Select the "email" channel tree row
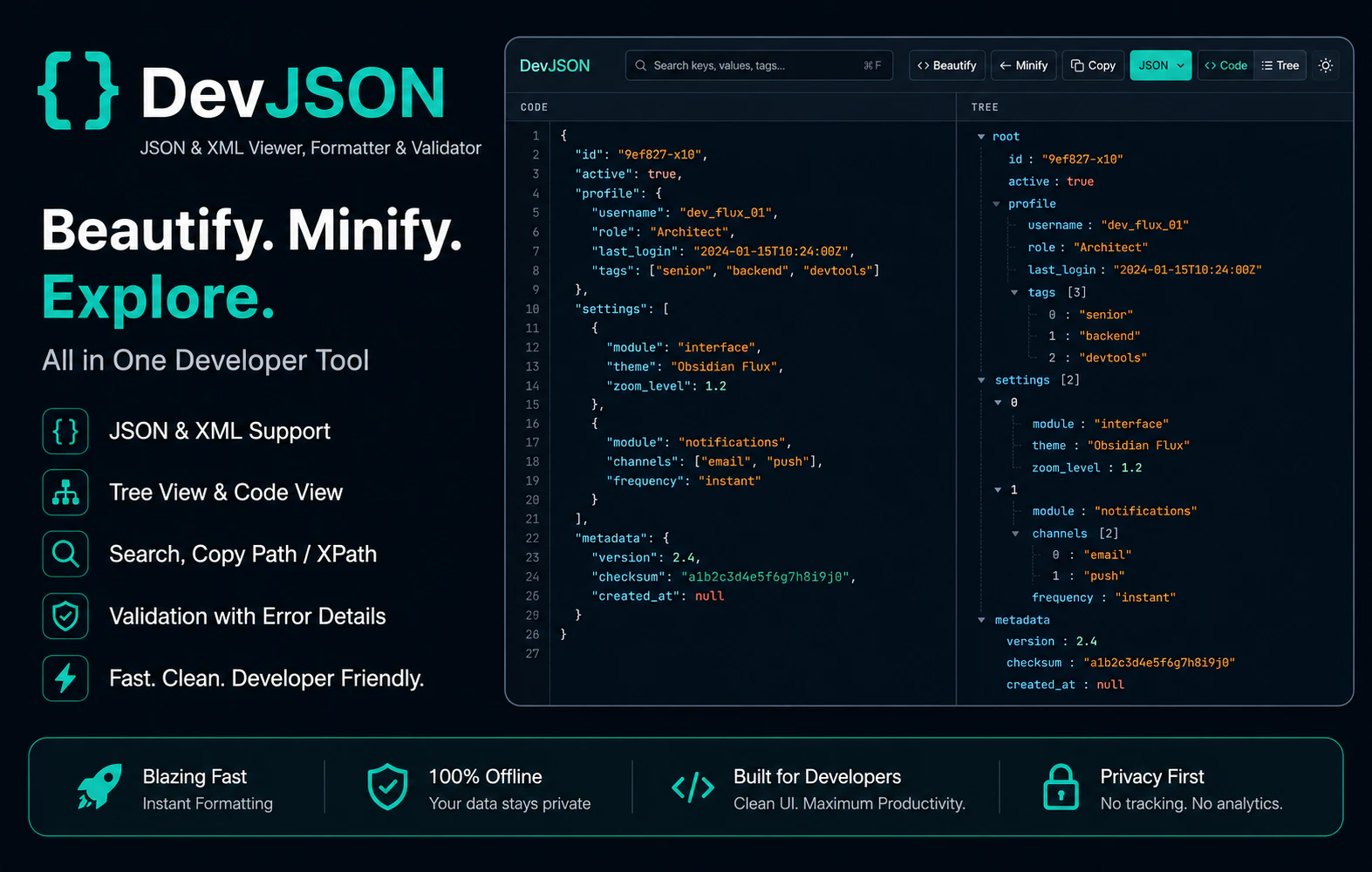Image resolution: width=1372 pixels, height=872 pixels. coord(1091,555)
